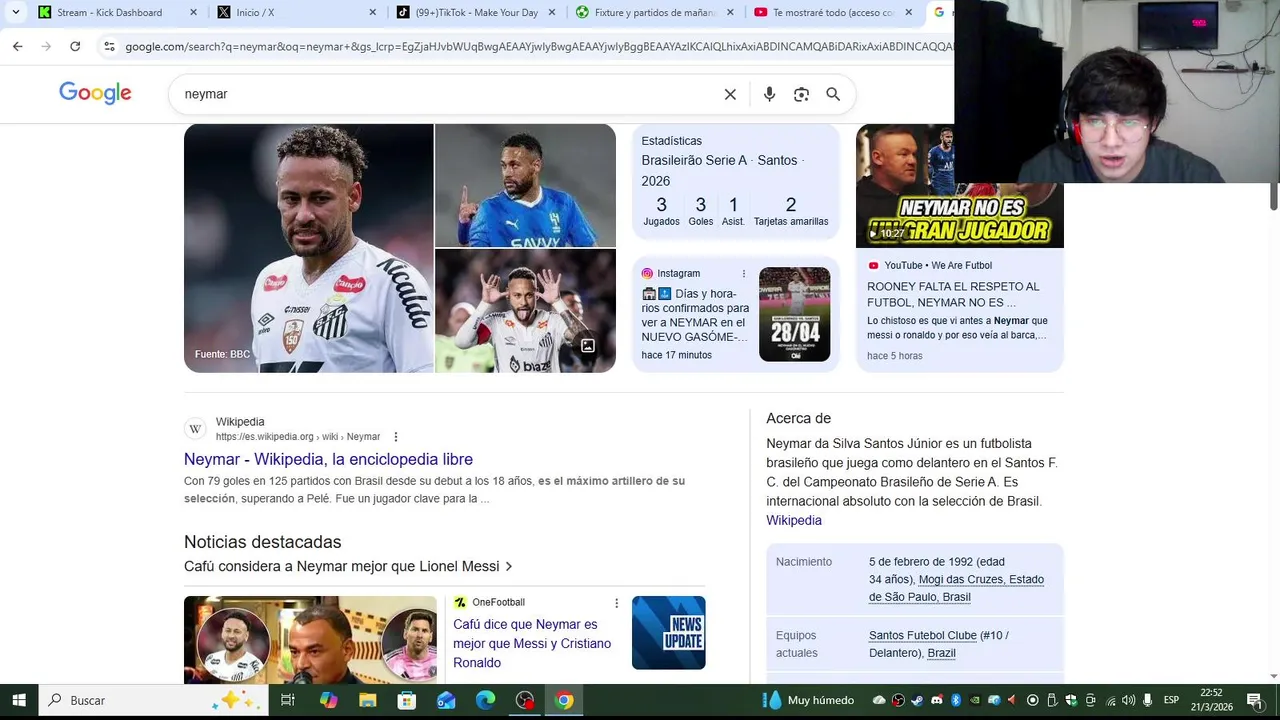Click the Windows Buscar search box

[154, 700]
